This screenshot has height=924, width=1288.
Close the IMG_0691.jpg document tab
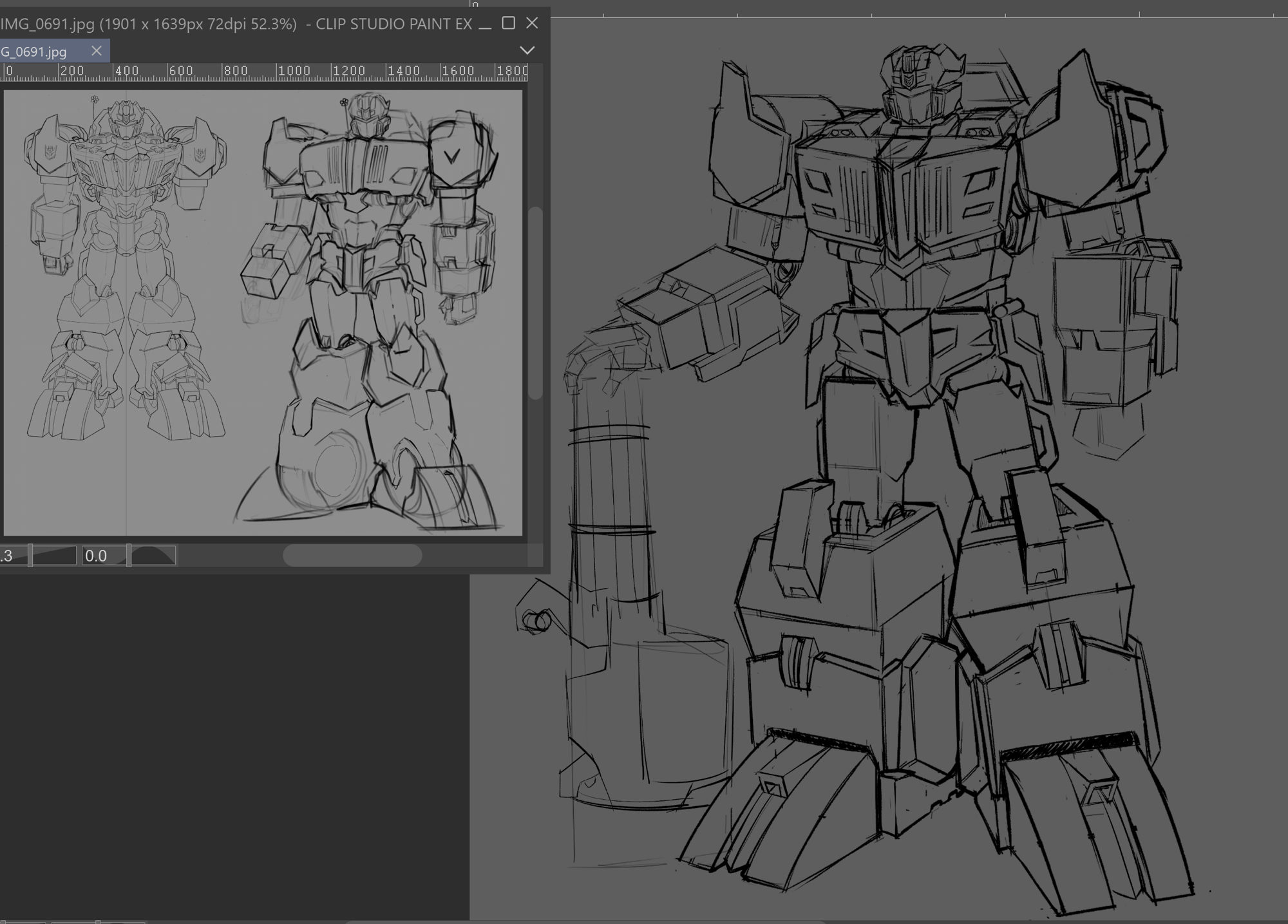[97, 51]
